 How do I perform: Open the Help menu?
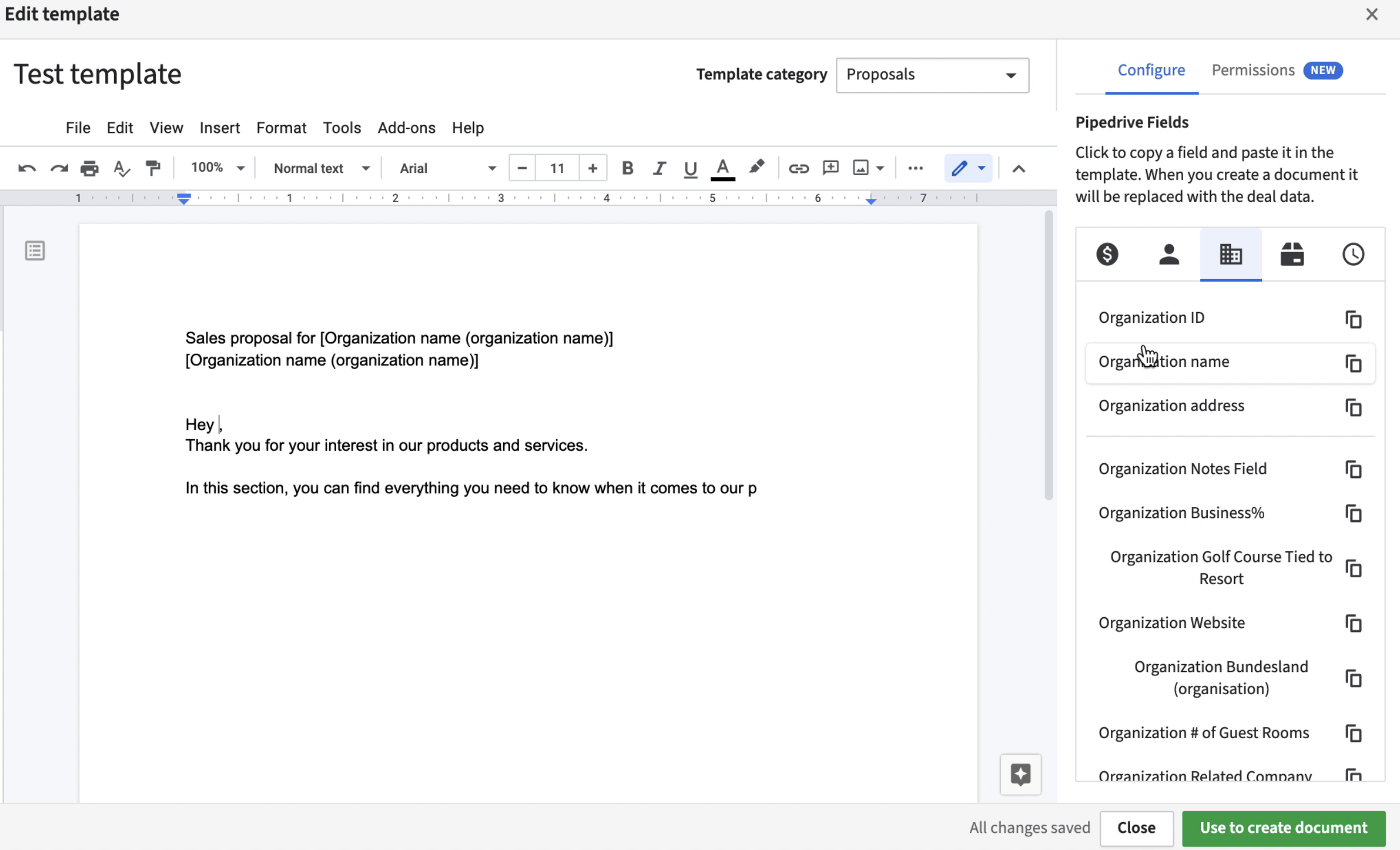[x=468, y=128]
